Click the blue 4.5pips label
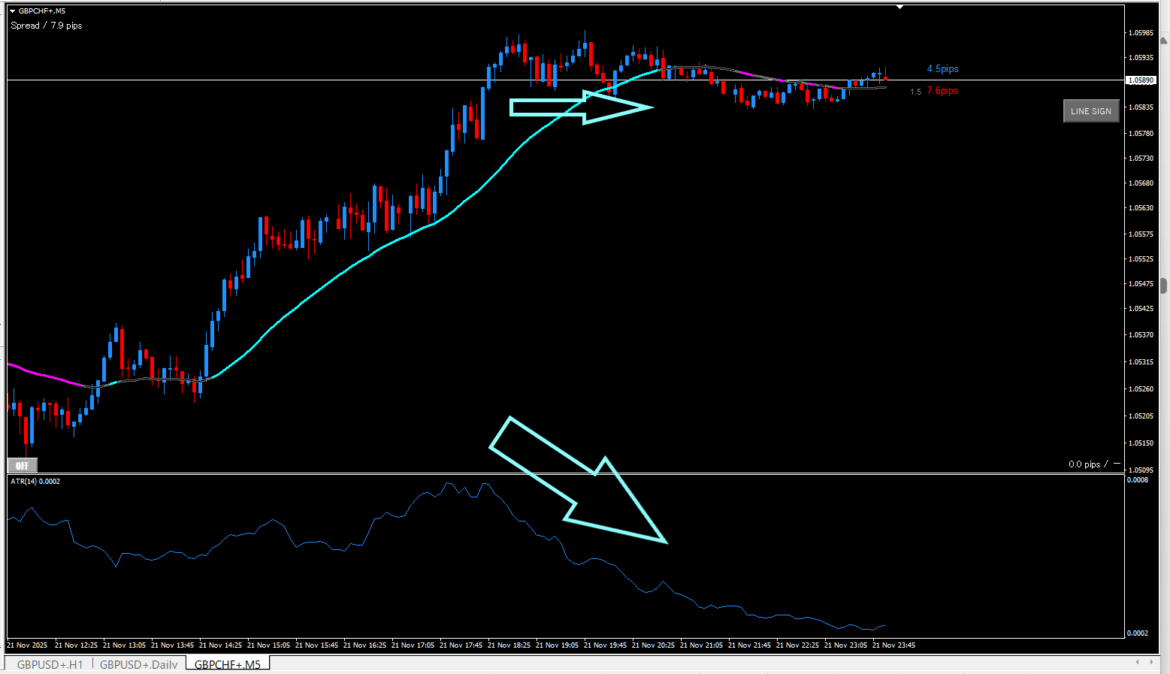 [x=942, y=69]
